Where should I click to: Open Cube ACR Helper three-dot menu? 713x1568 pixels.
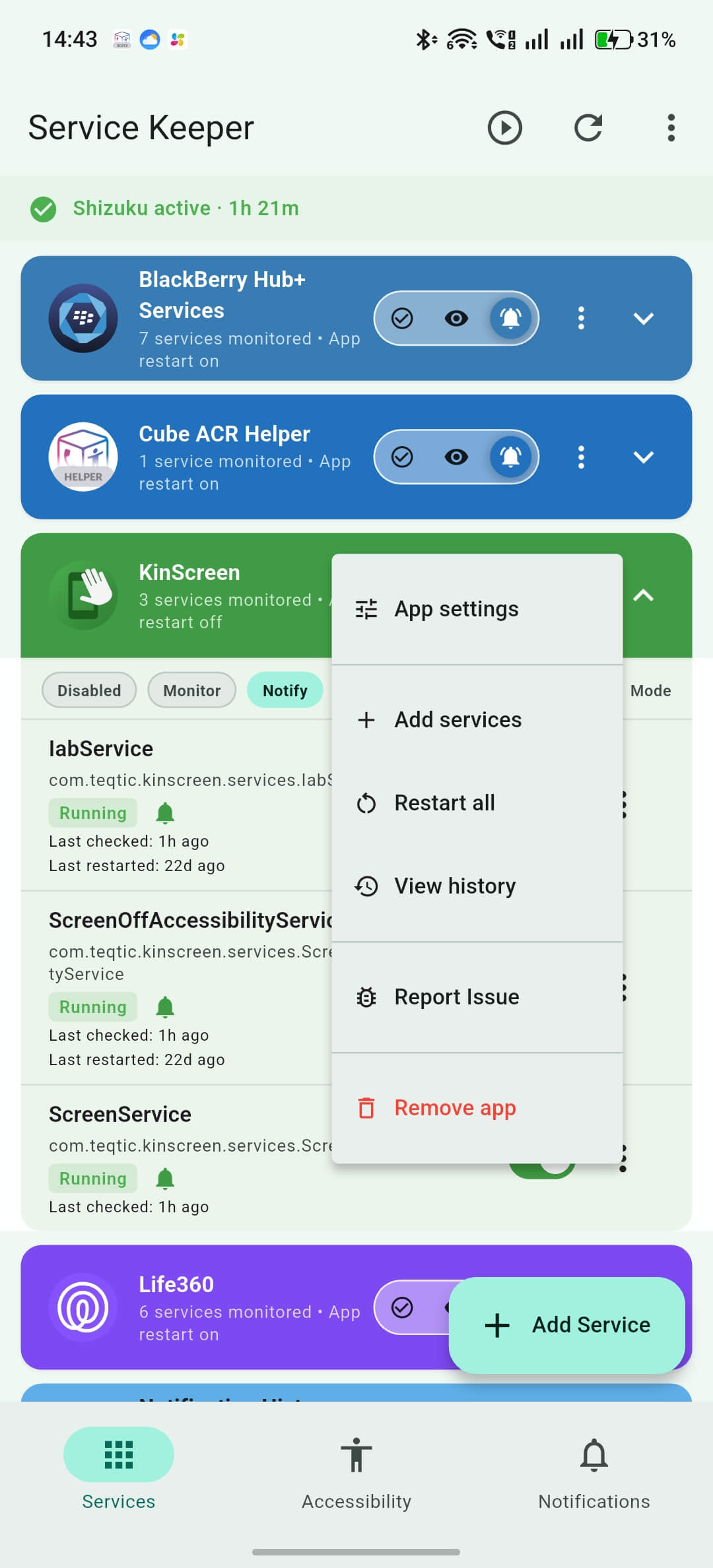tap(581, 457)
